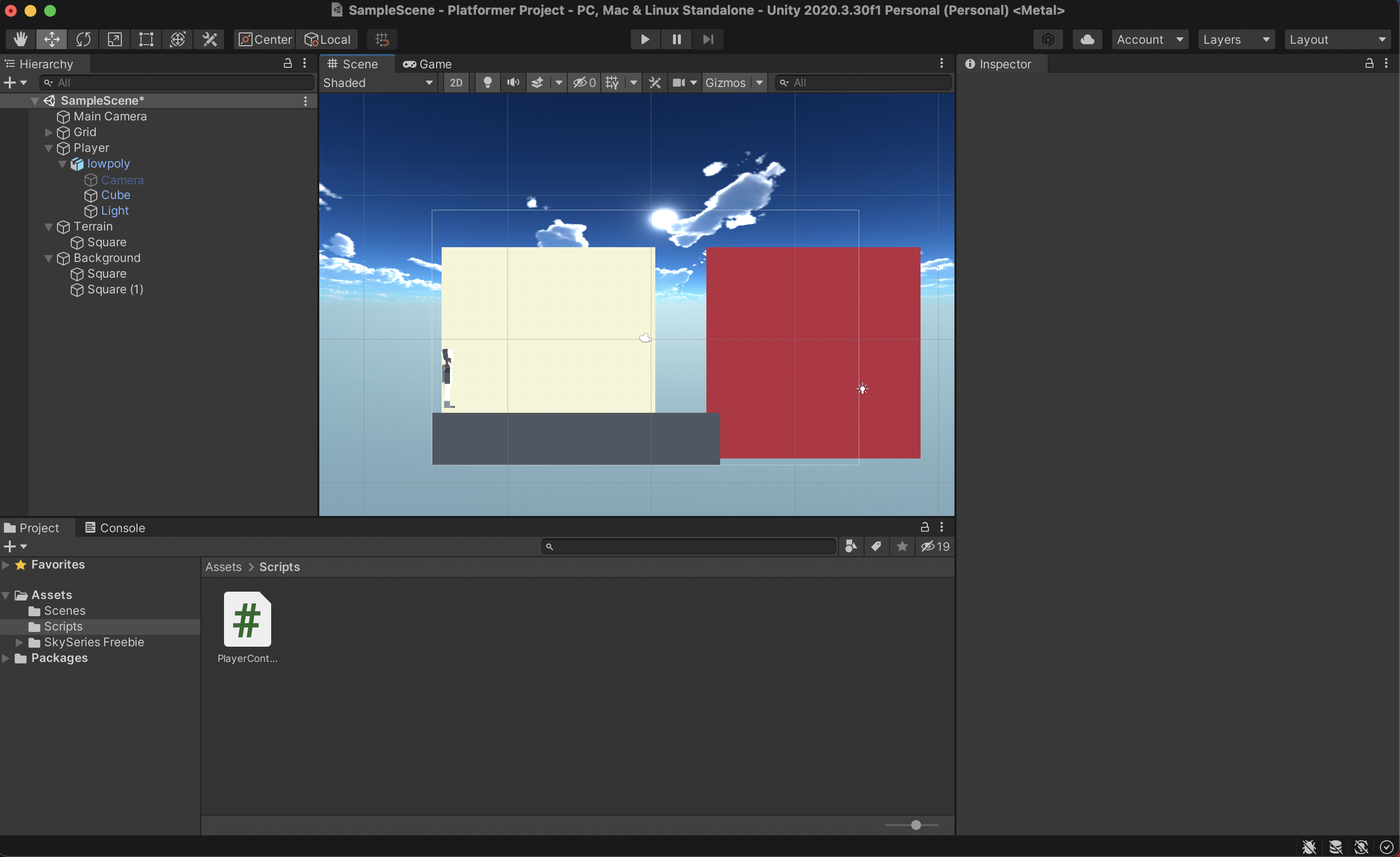Click the Hierarchy search field
The image size is (1400, 857).
pos(177,83)
